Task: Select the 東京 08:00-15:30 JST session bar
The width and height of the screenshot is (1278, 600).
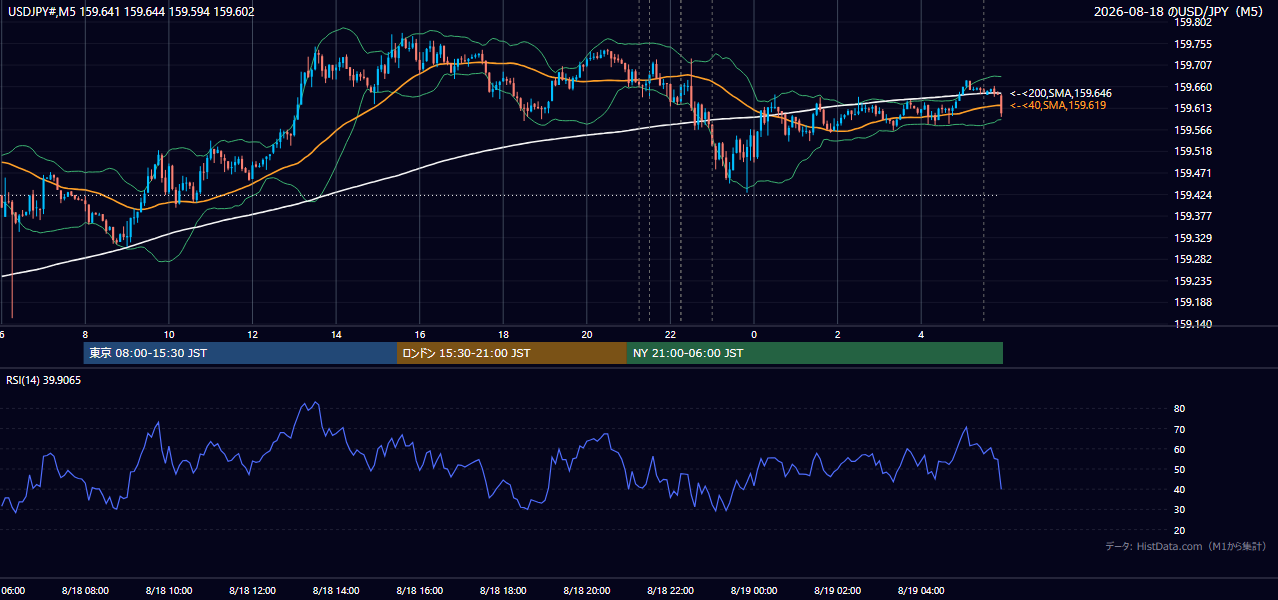Action: (x=240, y=353)
